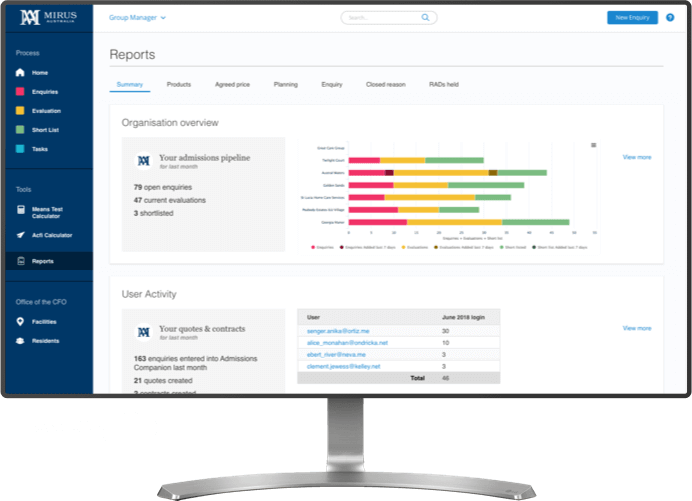Click the cyan Tasks square icon
This screenshot has height=501, width=692.
tap(20, 149)
